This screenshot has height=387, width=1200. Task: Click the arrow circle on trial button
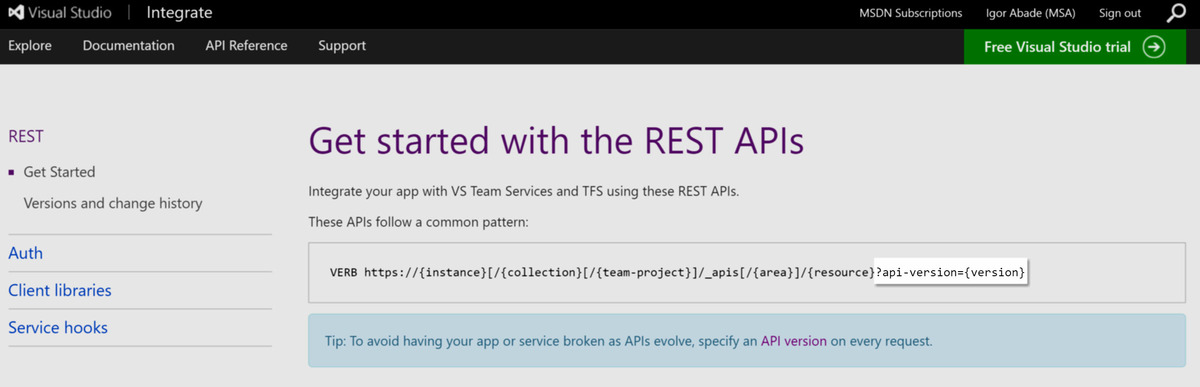(1154, 47)
